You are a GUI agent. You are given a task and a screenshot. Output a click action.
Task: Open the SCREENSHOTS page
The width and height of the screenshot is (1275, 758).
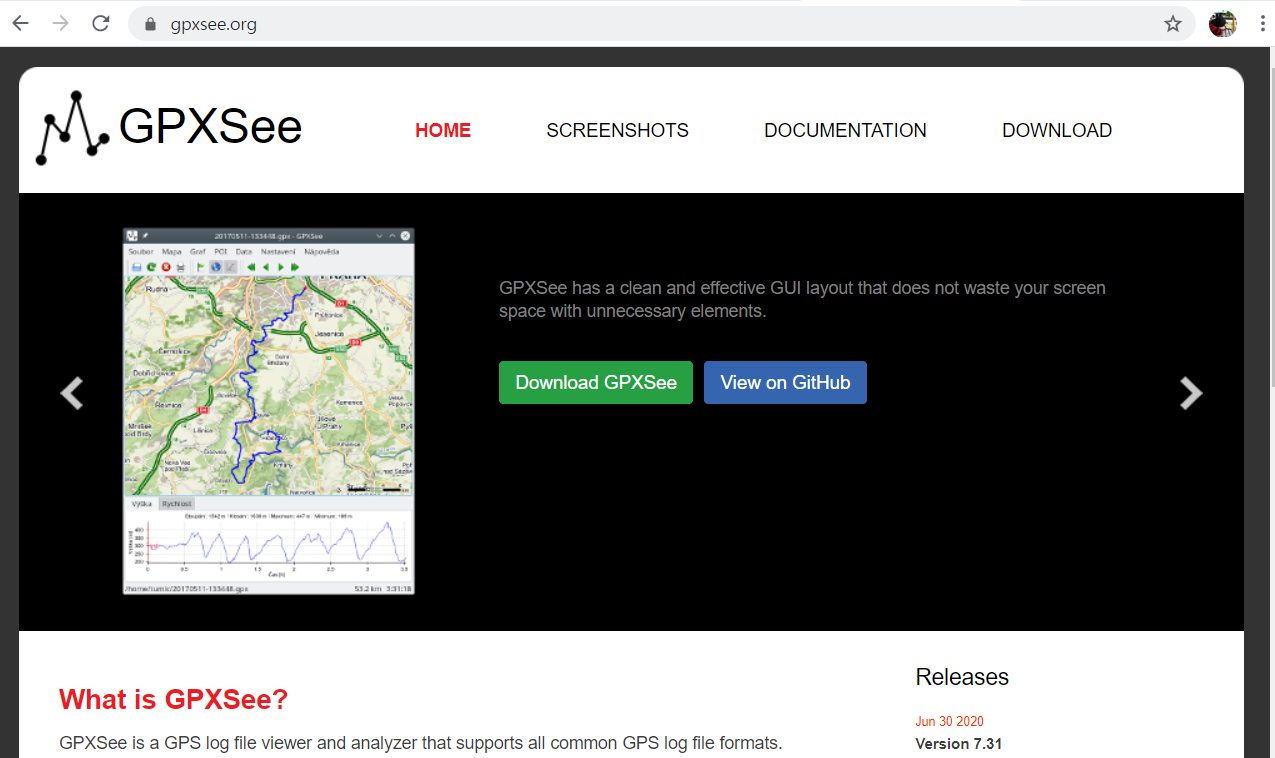pyautogui.click(x=617, y=130)
